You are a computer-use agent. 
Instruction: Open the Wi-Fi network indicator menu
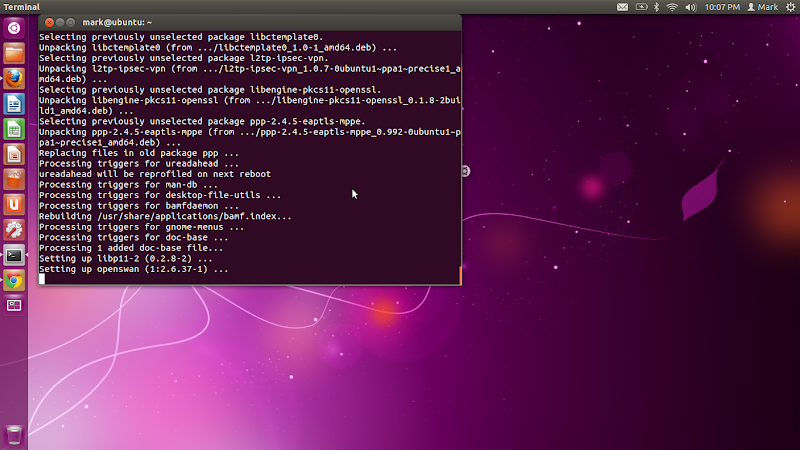(672, 7)
